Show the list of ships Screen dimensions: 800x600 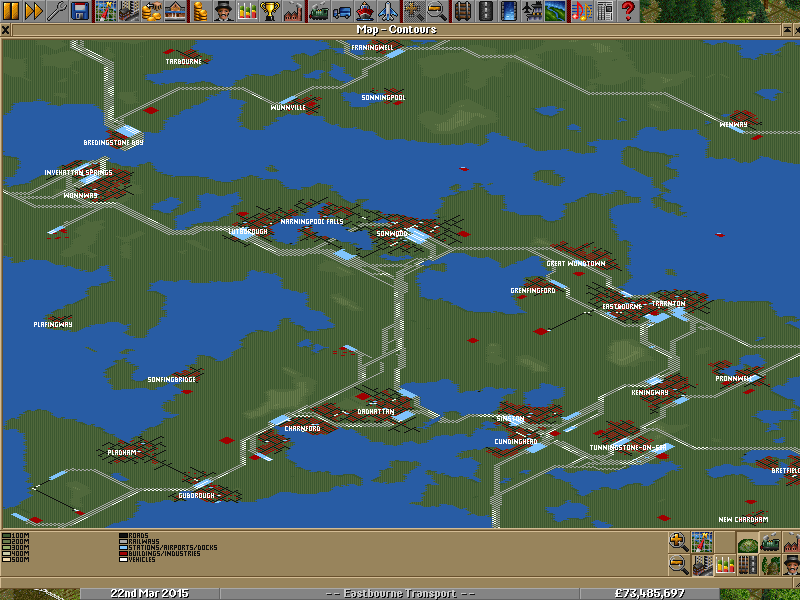[364, 11]
